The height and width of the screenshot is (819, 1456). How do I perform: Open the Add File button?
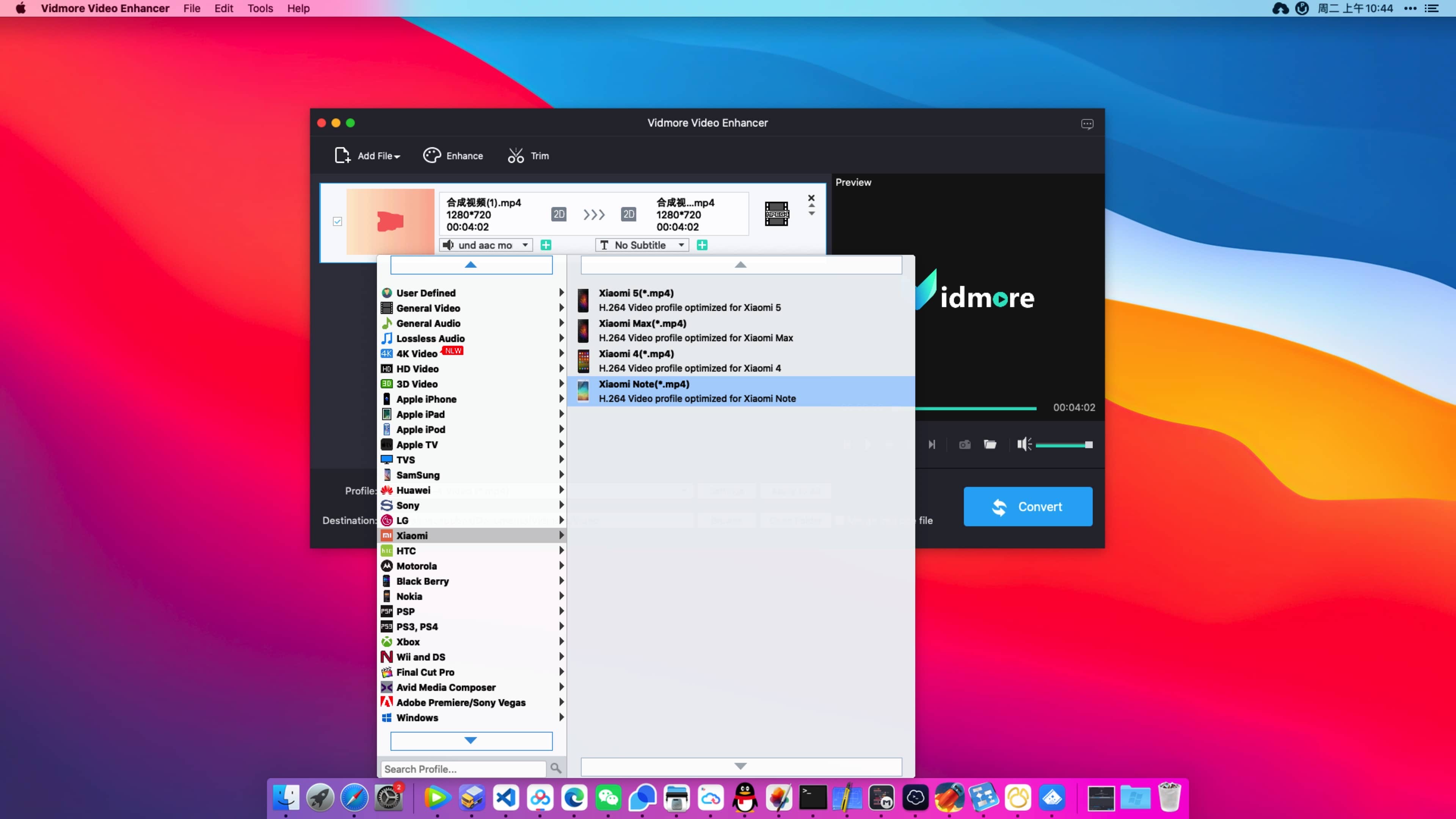pos(367,155)
